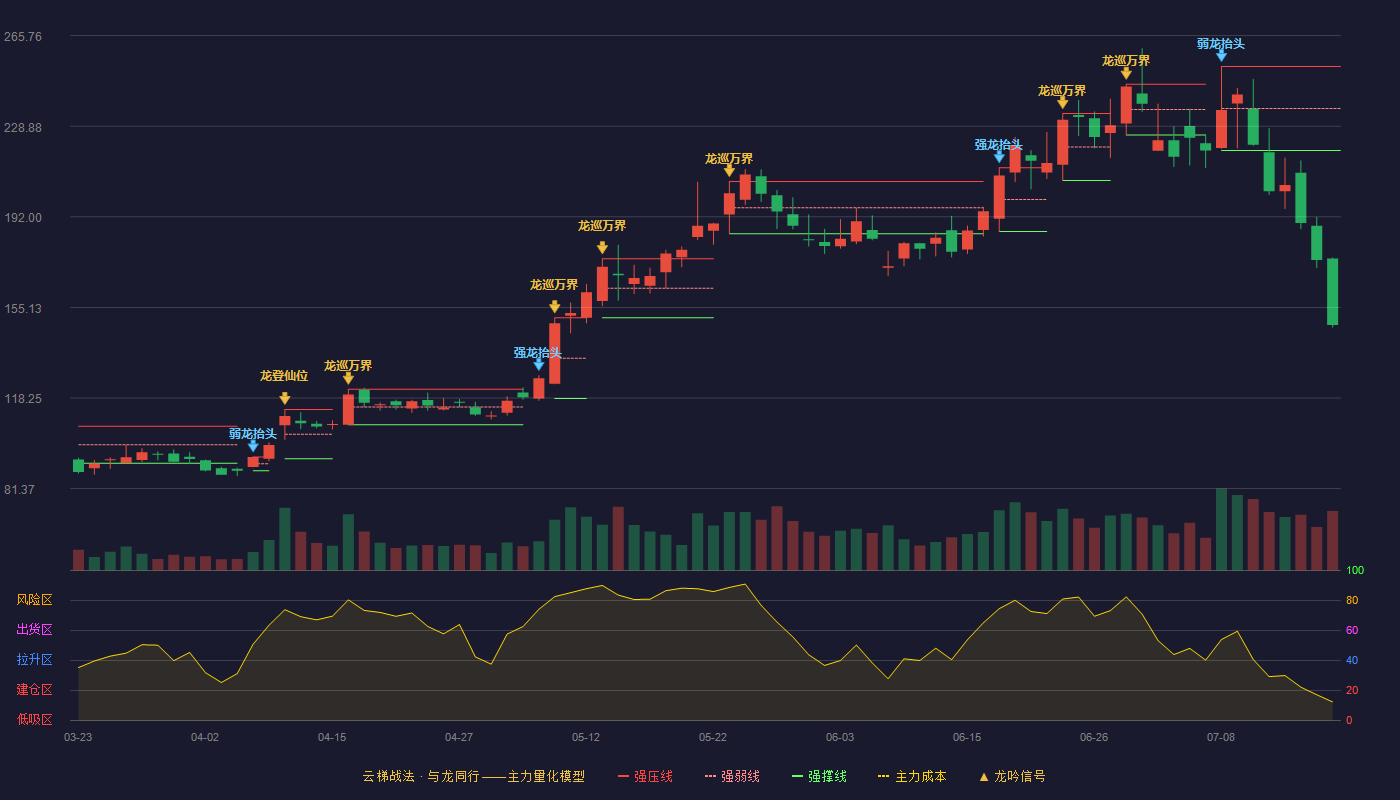
Task: Click the 07-08 date axis label
Action: 1221,737
